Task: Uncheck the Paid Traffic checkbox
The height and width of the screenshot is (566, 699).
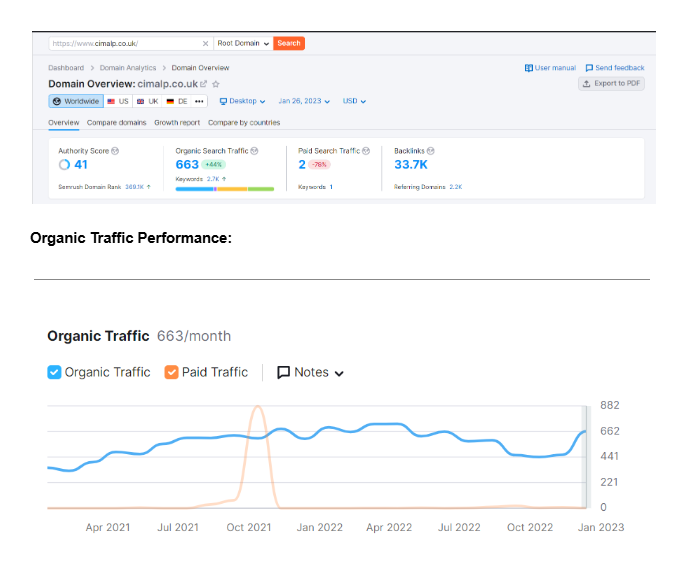Action: 171,372
